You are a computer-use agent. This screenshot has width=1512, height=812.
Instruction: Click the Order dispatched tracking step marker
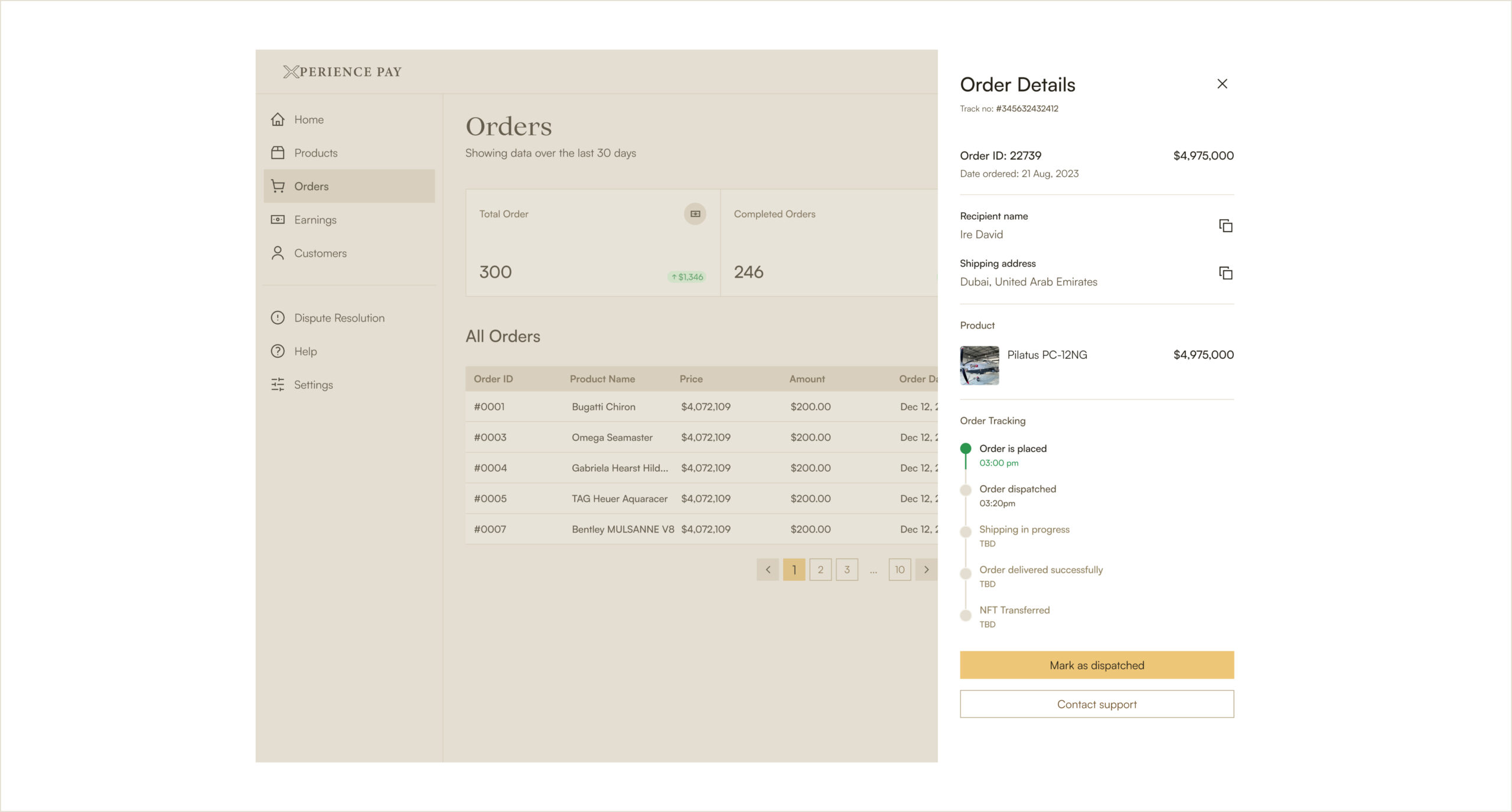(966, 490)
